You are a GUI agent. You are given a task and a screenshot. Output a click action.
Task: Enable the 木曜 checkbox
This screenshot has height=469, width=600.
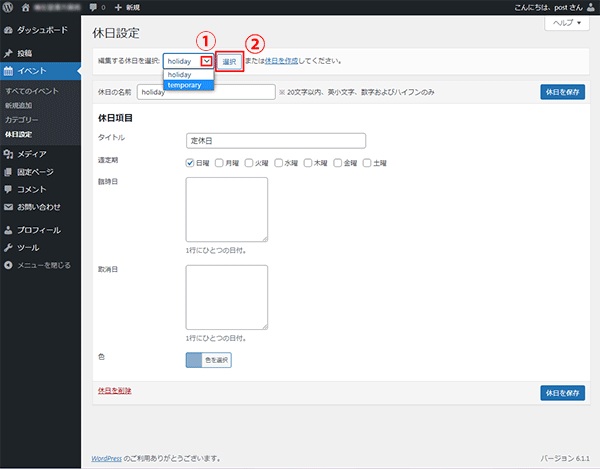coord(308,163)
